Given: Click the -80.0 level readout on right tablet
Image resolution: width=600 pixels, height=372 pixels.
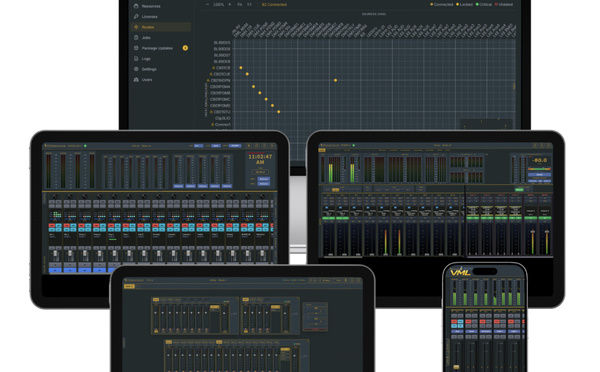Looking at the screenshot, I should 540,160.
